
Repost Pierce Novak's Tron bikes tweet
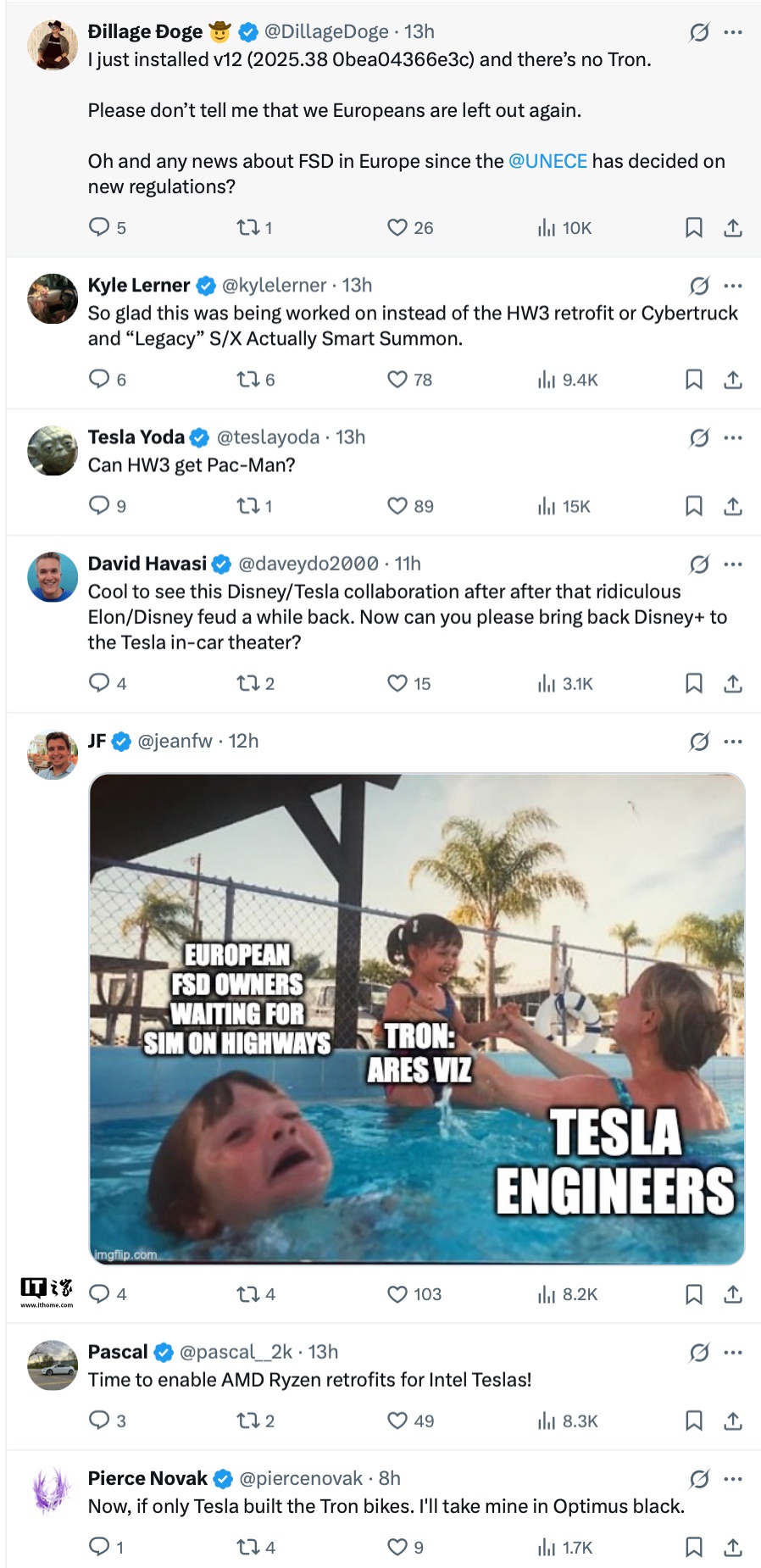[x=247, y=1547]
